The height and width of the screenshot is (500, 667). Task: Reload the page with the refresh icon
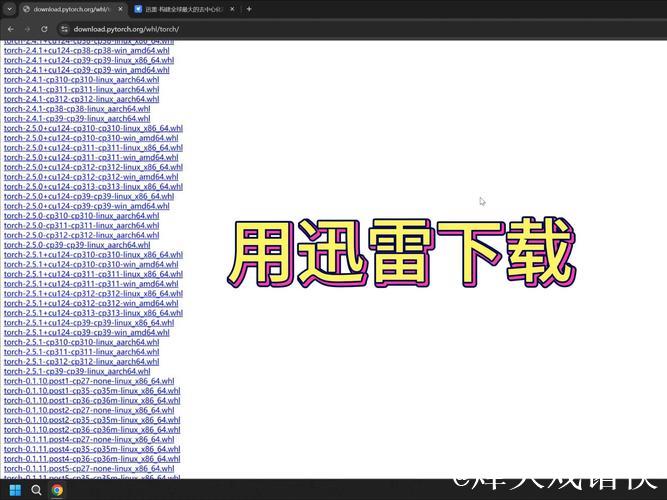click(x=44, y=29)
